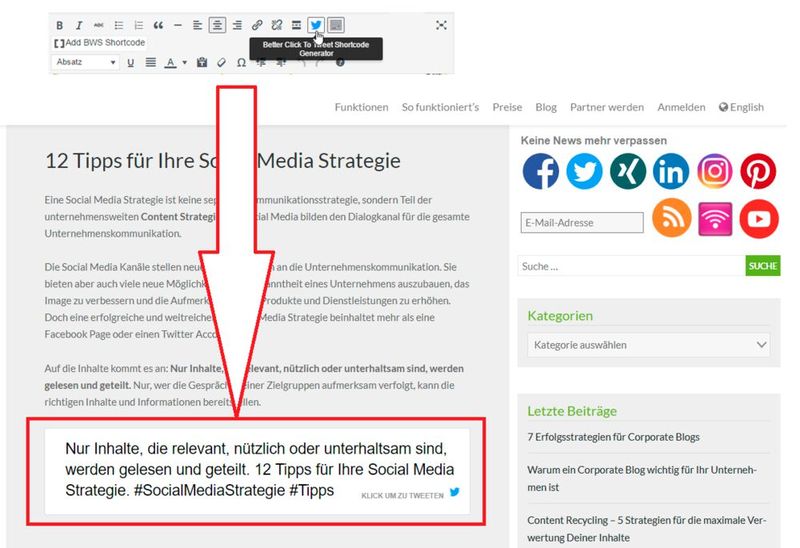Image resolution: width=800 pixels, height=548 pixels.
Task: Insert a bulleted list
Action: (119, 25)
